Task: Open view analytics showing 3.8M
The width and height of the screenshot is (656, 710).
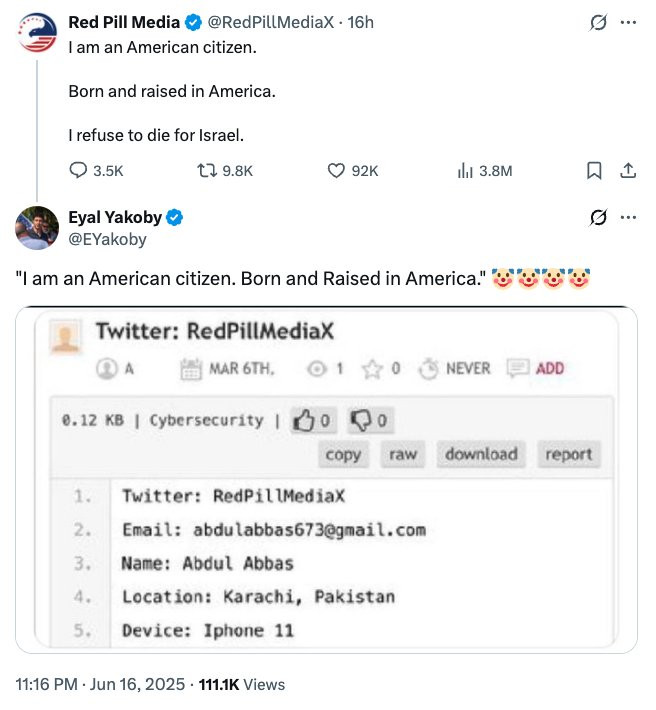Action: 464,171
